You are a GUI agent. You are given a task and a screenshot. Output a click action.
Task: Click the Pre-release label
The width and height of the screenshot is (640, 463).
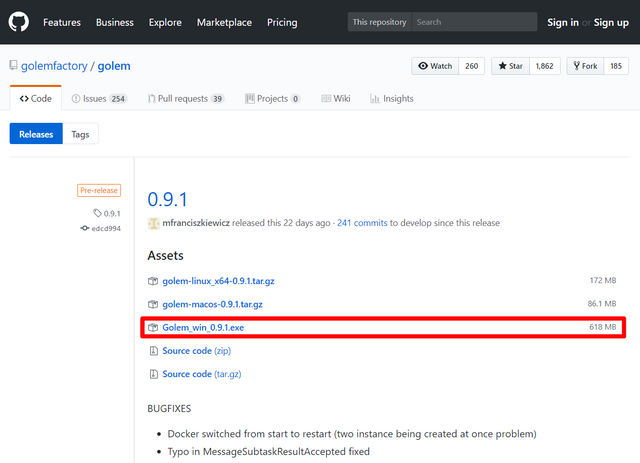[99, 190]
